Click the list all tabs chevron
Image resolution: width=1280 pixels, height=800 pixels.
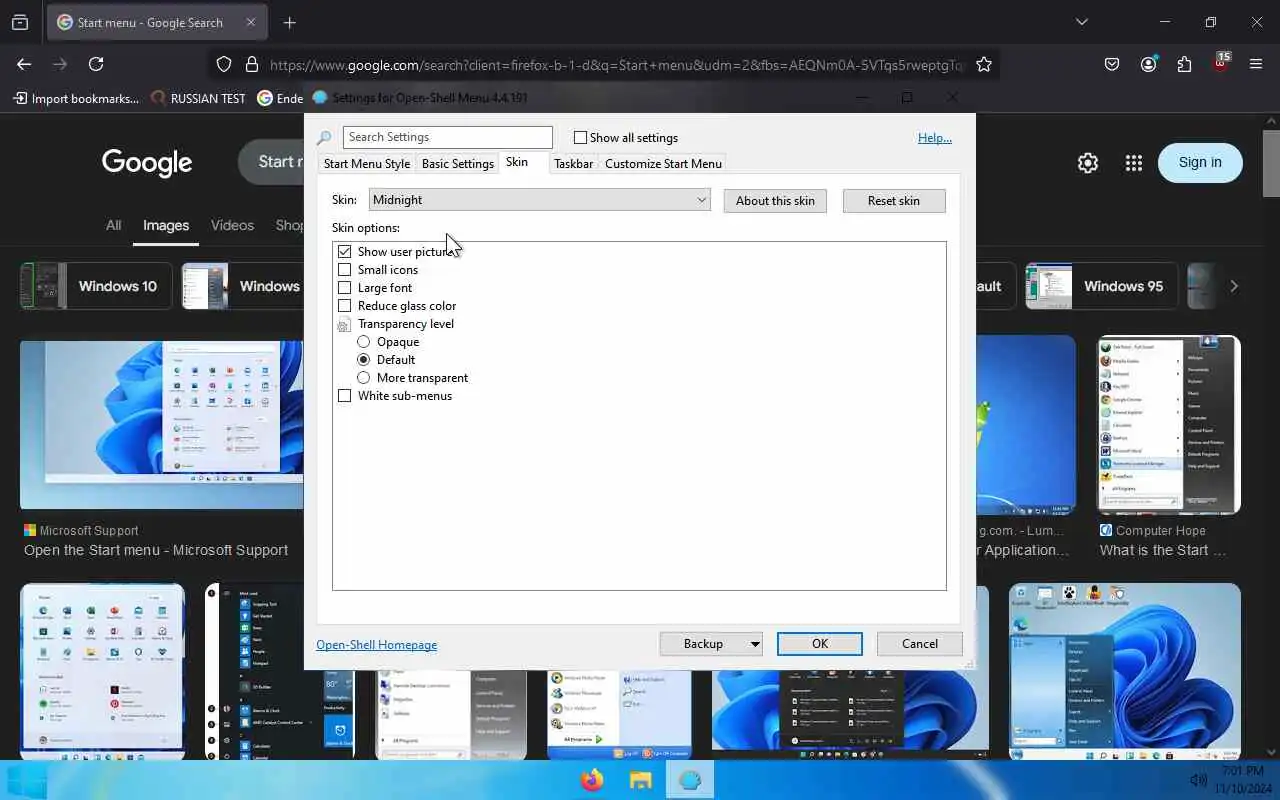(1081, 22)
